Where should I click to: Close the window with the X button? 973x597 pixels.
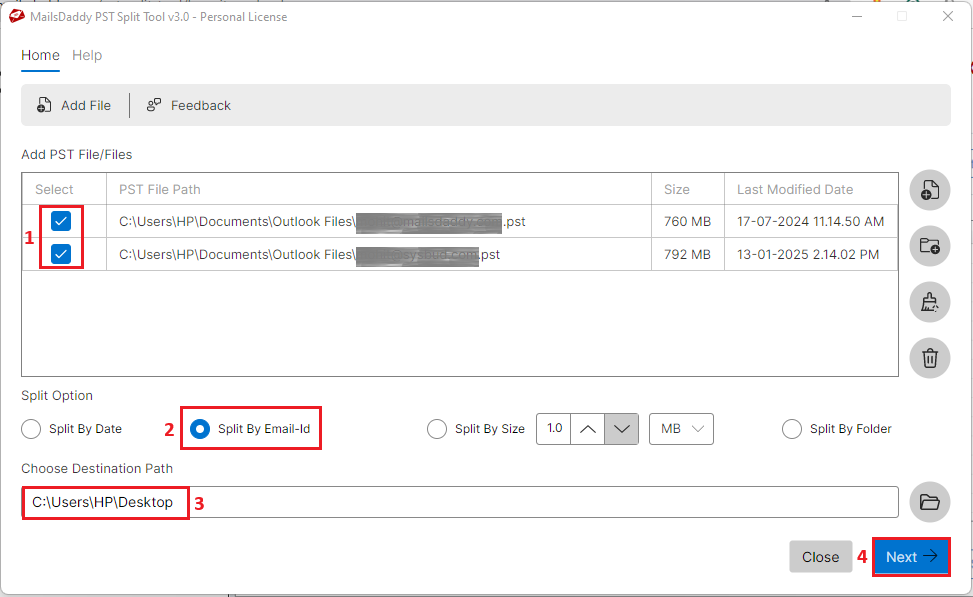pos(948,16)
